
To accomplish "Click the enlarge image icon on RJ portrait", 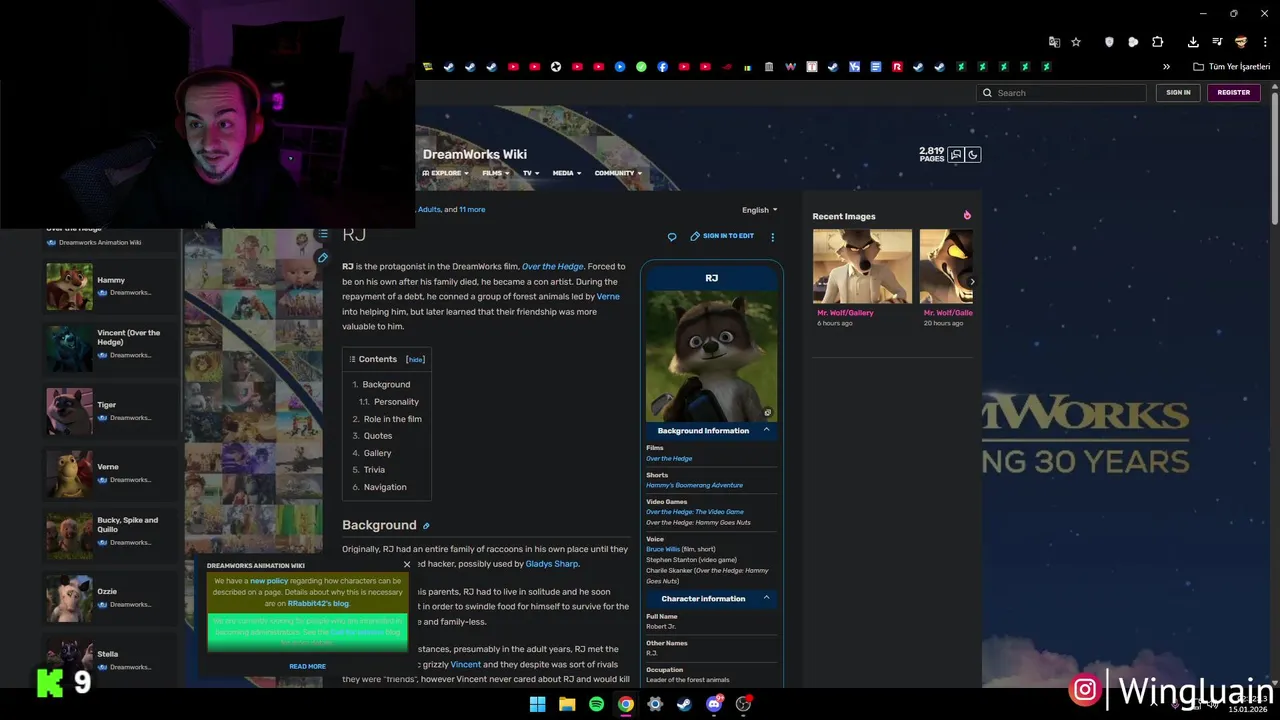I will (768, 412).
